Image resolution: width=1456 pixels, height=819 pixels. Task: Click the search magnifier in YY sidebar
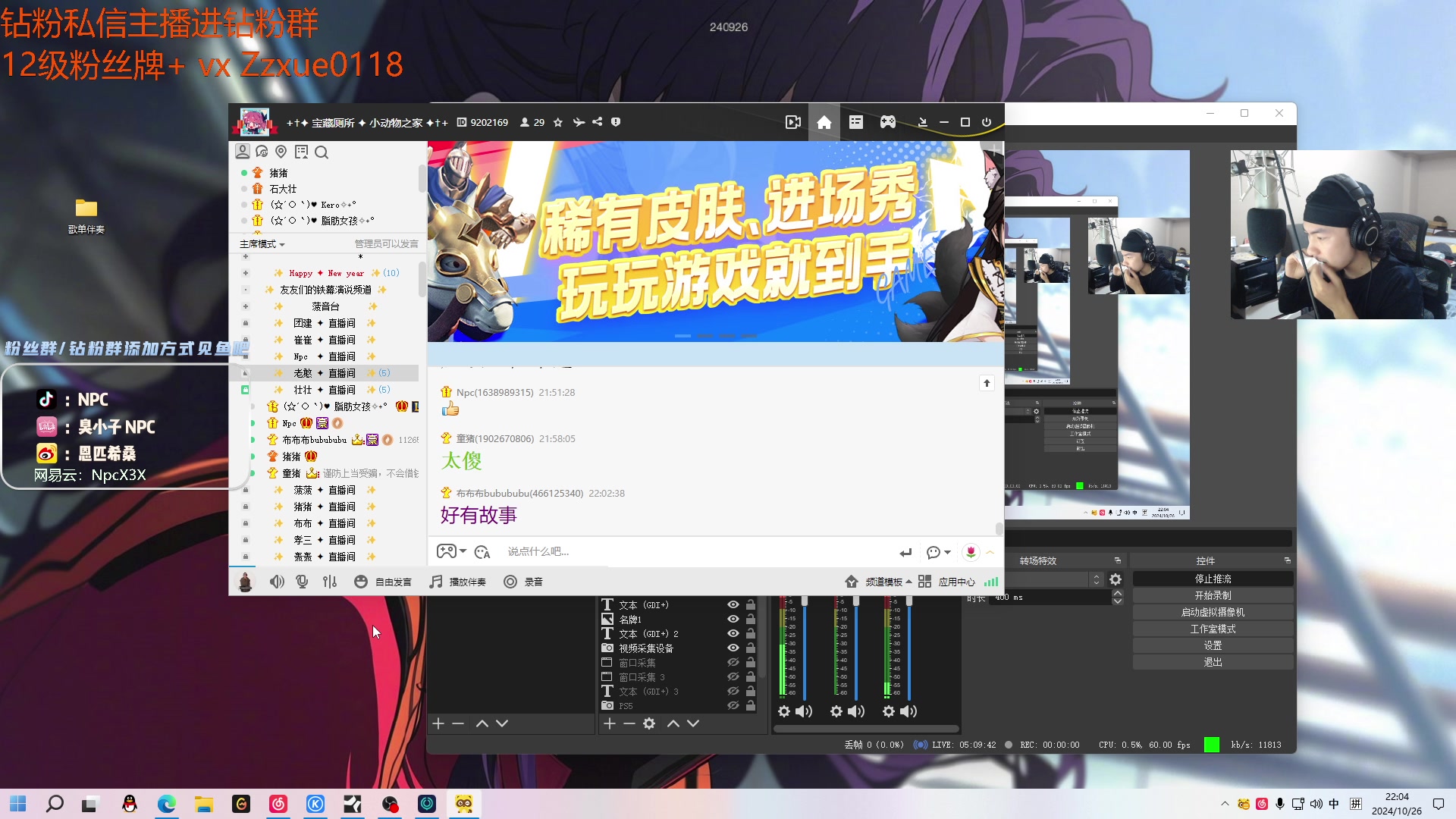tap(322, 152)
